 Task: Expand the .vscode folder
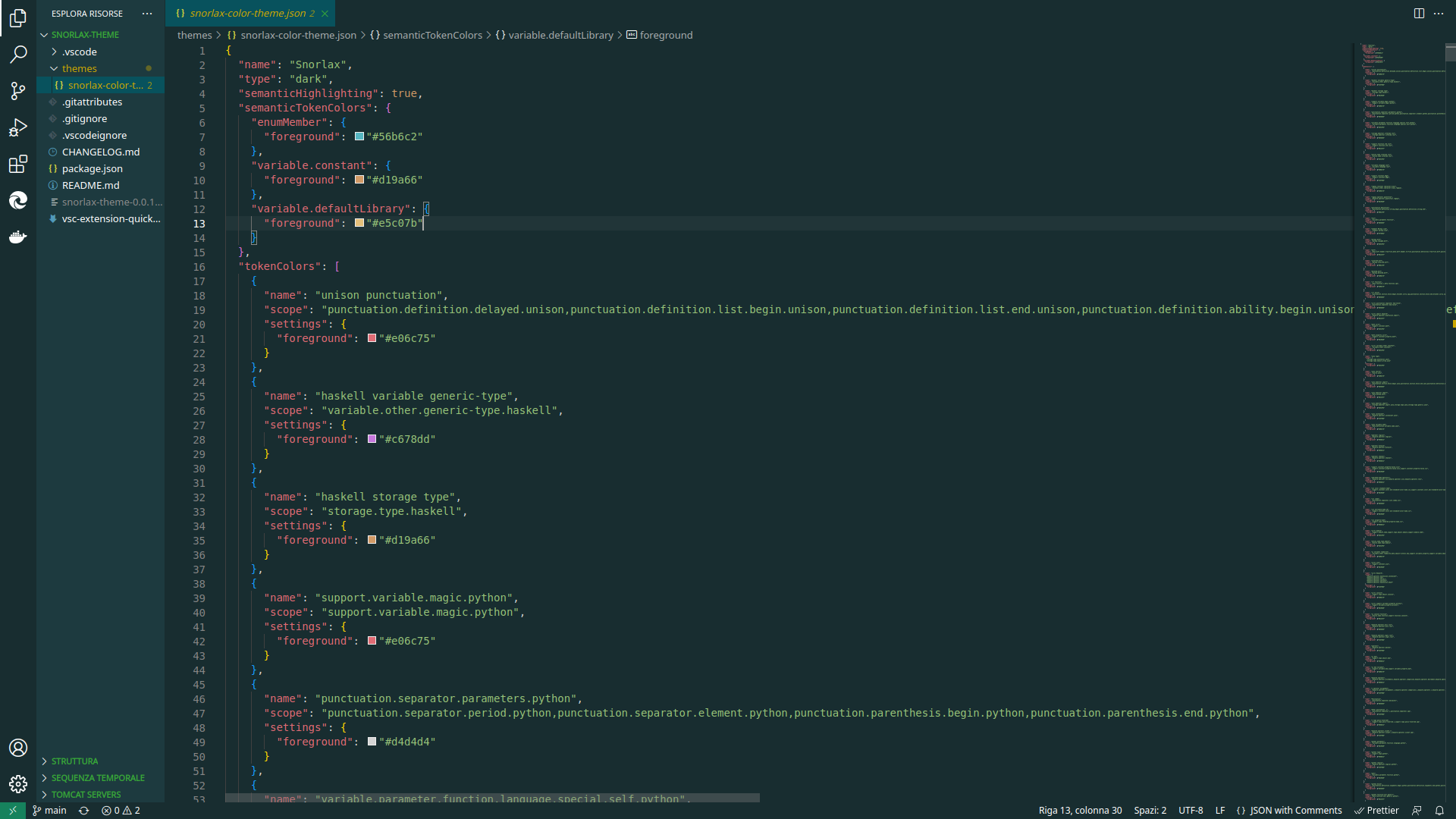pos(80,52)
